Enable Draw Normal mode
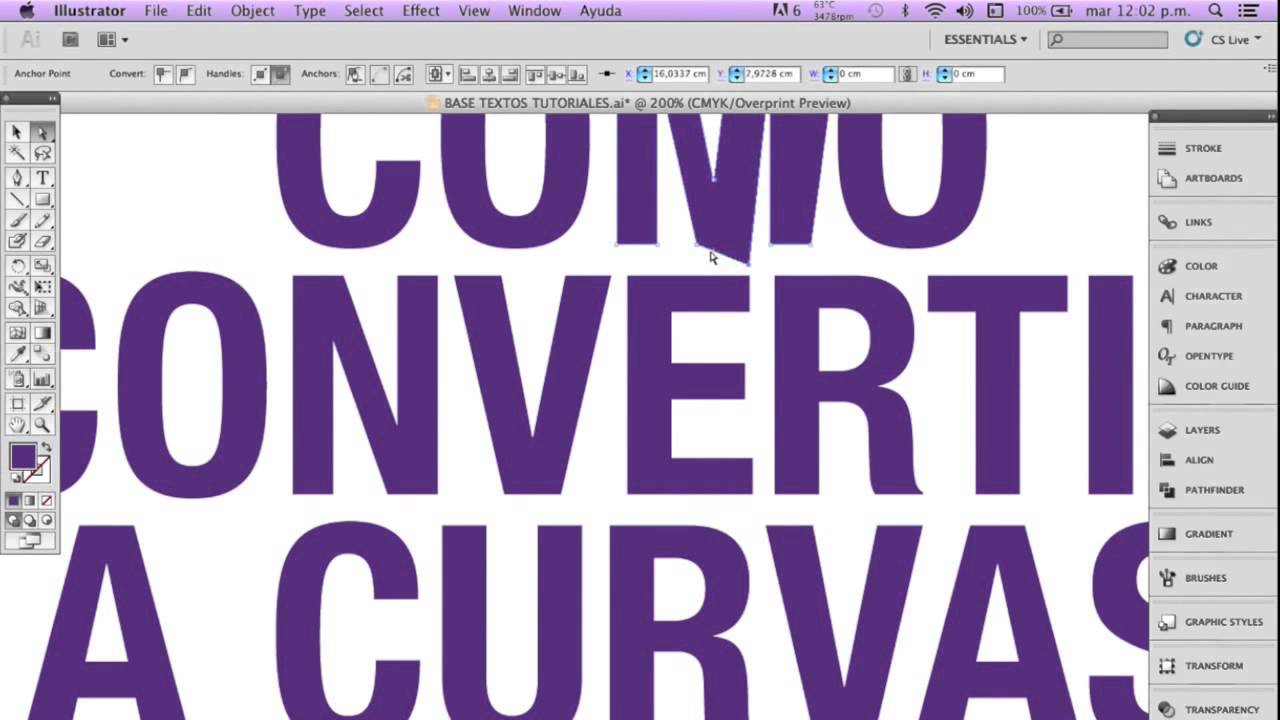 (13, 520)
